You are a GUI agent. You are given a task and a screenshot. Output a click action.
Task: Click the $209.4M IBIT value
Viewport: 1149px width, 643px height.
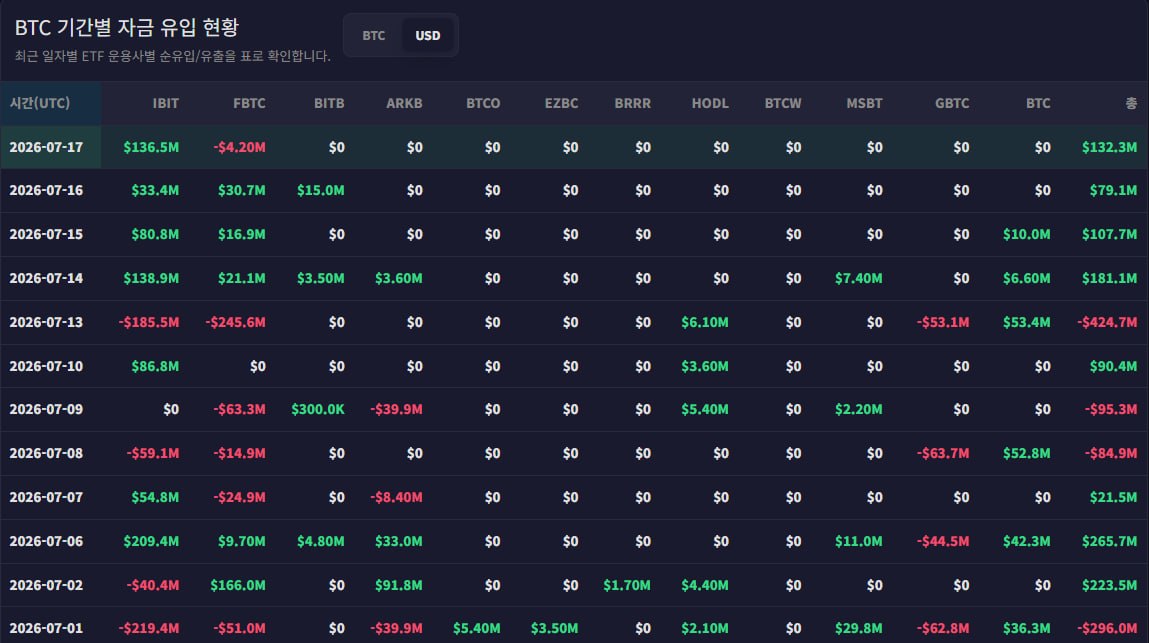[x=151, y=541]
